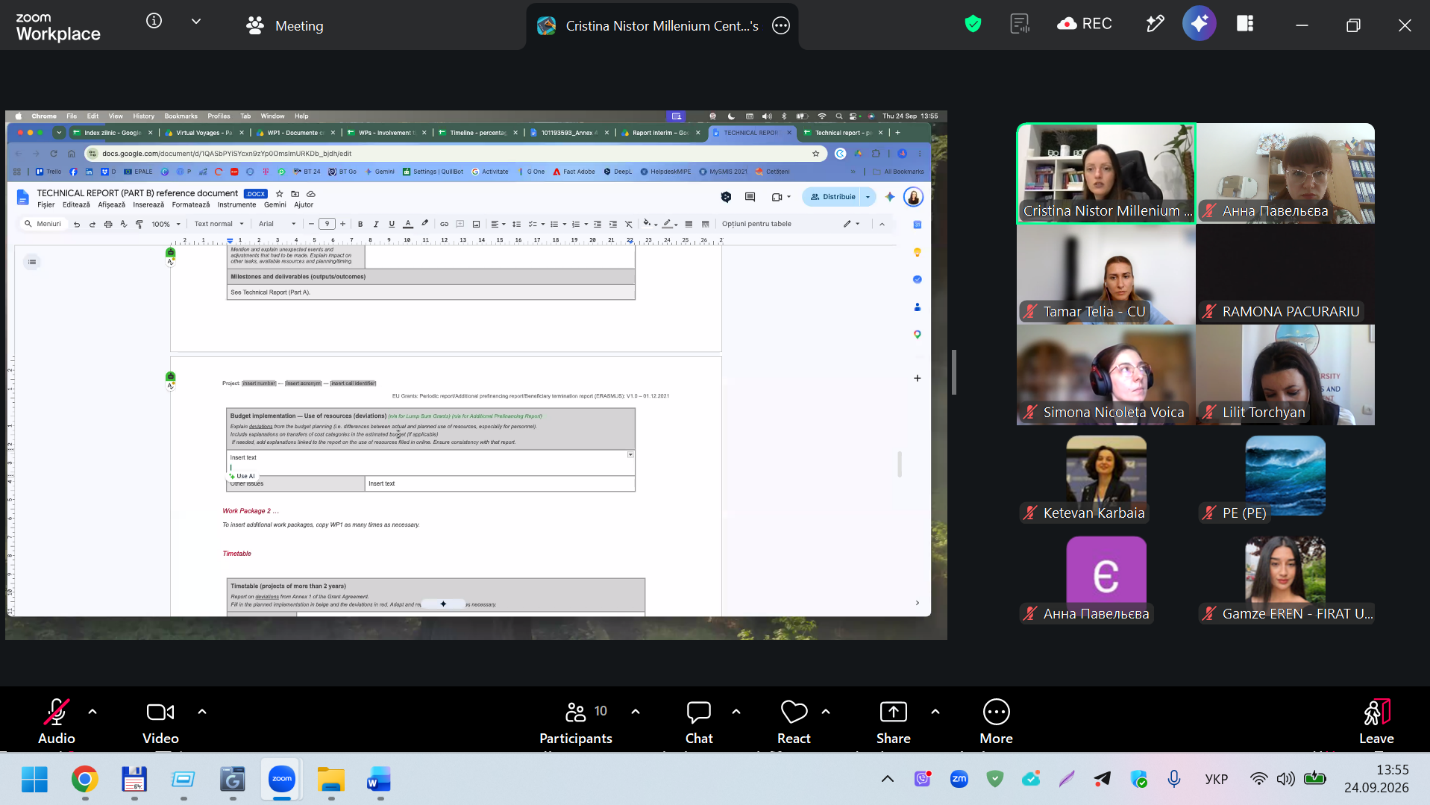Leave the meeting
Image resolution: width=1430 pixels, height=805 pixels.
(x=1377, y=722)
